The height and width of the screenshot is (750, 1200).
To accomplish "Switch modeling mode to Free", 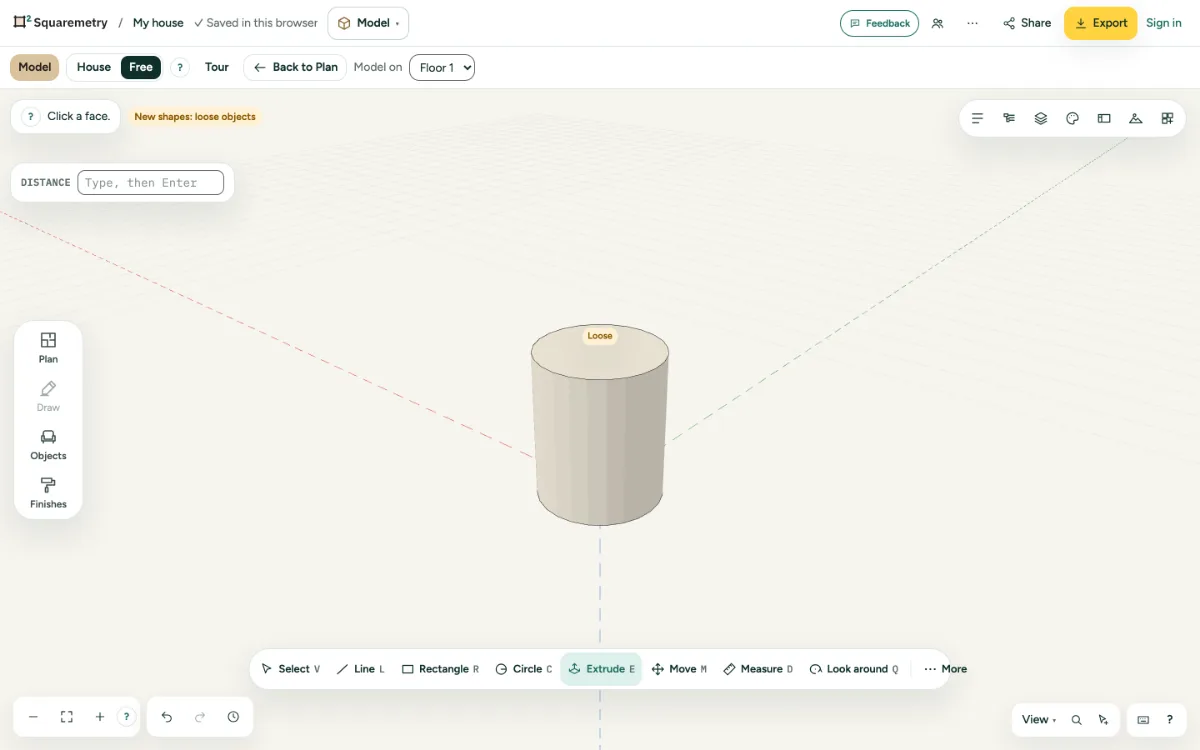I will (141, 67).
